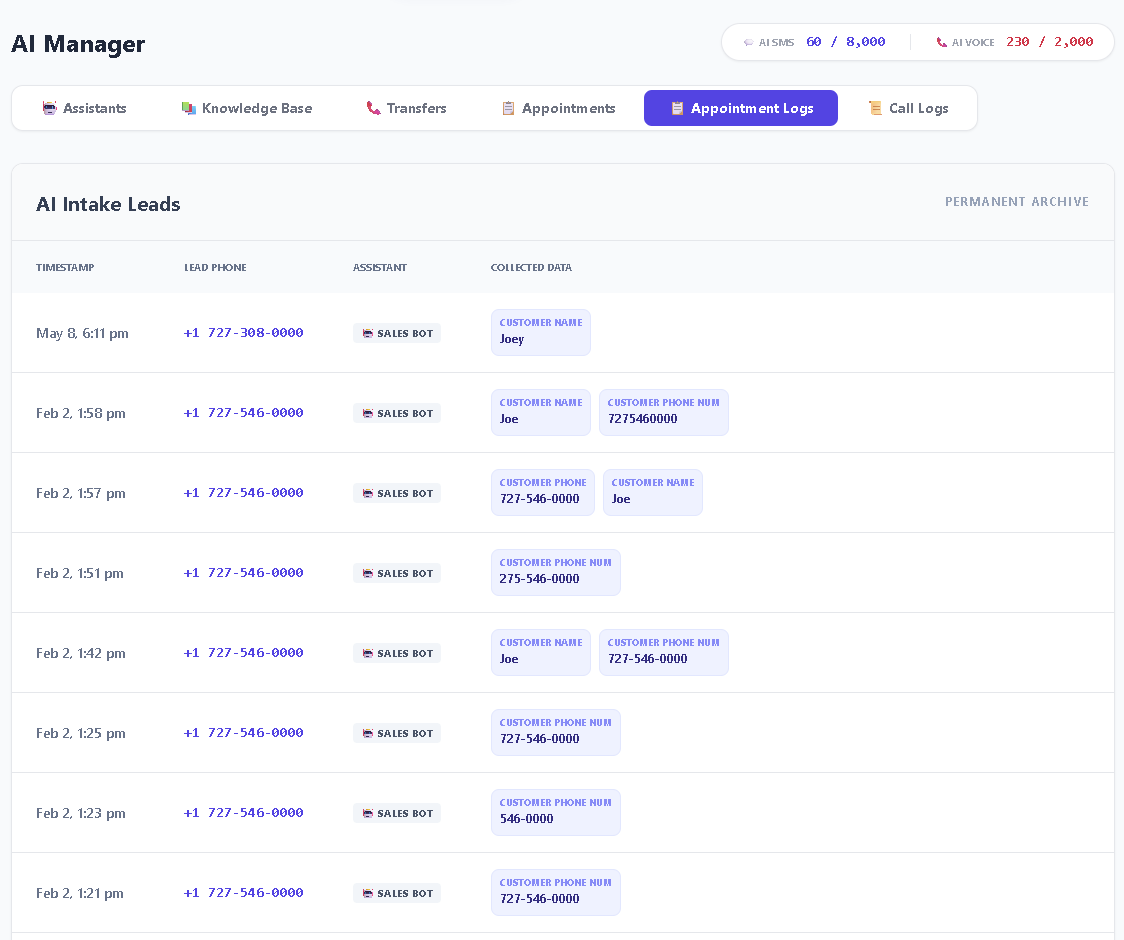Viewport: 1124px width, 940px height.
Task: Click Sales Bot badge in May 8 row
Action: point(397,333)
